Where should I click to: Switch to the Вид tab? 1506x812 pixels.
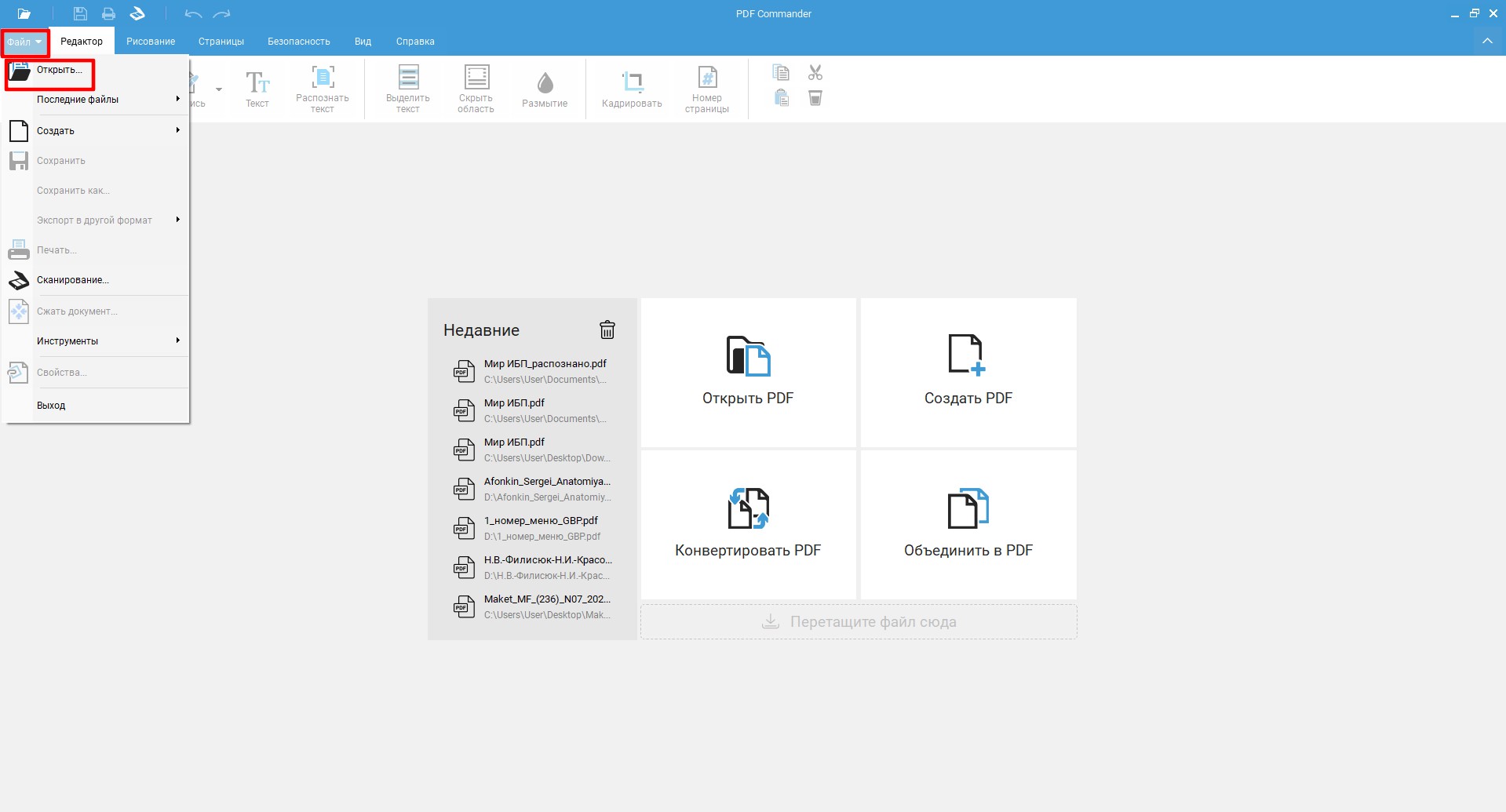click(363, 42)
